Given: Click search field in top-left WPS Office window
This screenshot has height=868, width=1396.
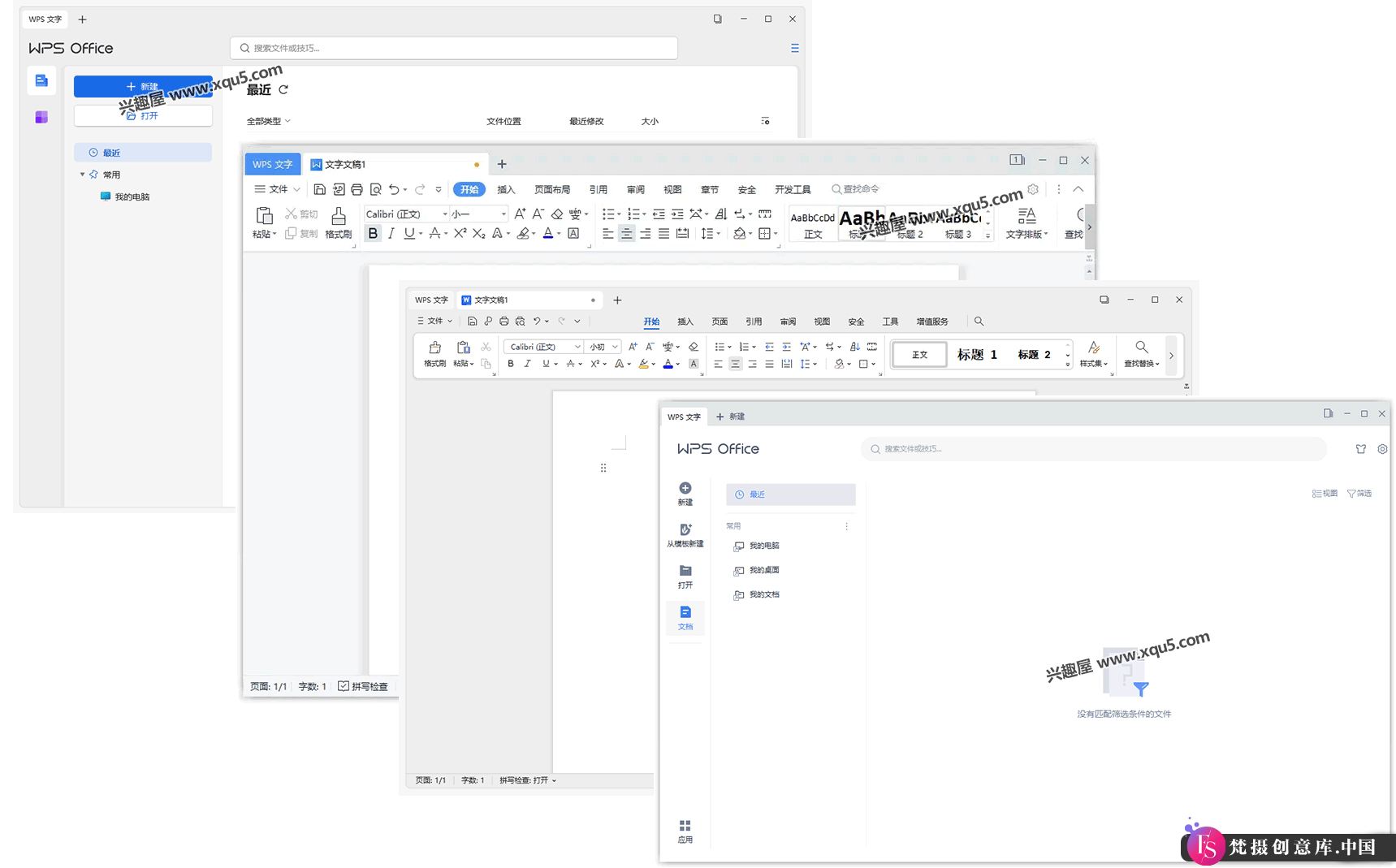Looking at the screenshot, I should [453, 48].
